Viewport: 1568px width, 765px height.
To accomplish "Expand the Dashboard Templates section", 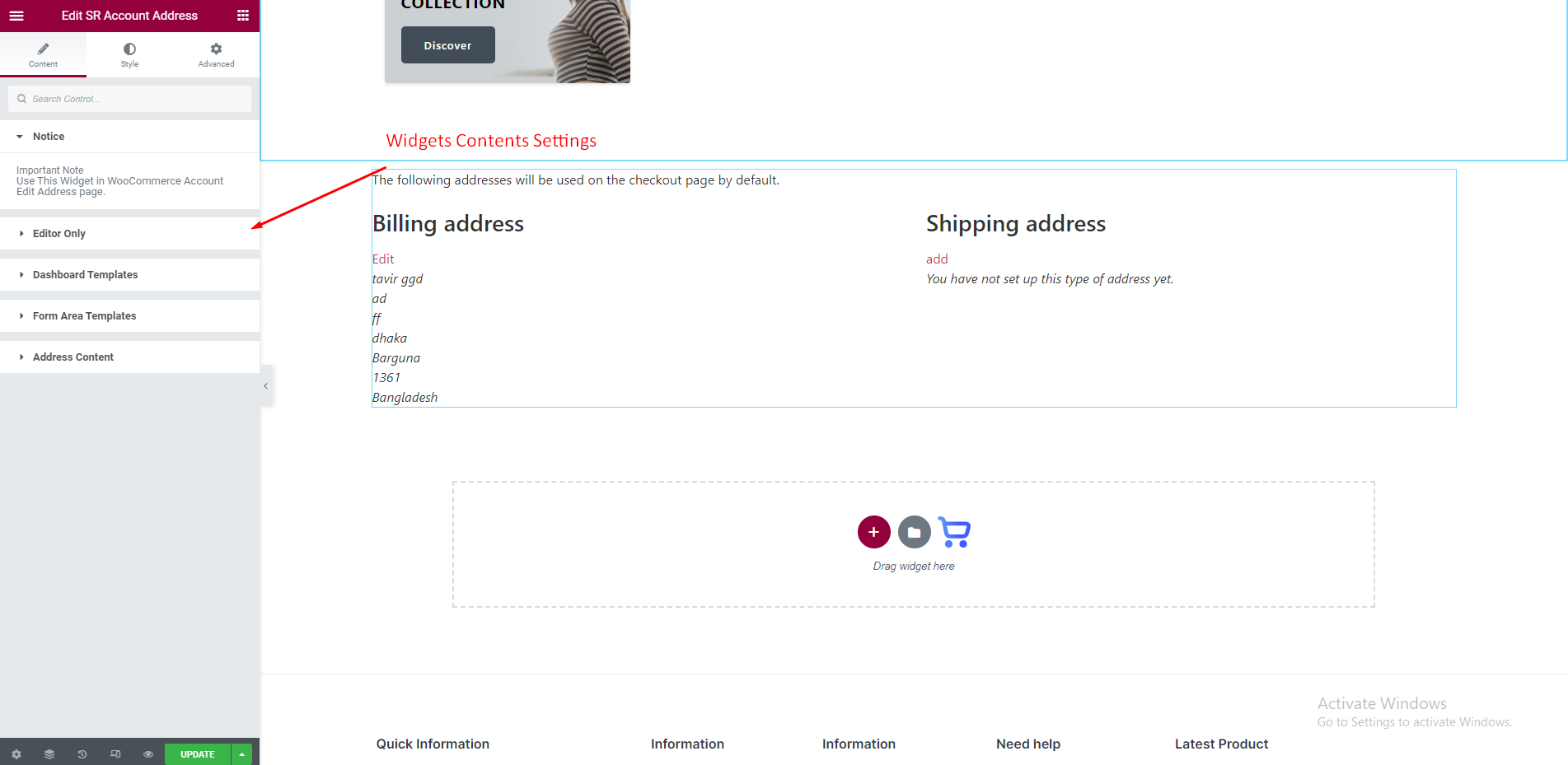I will coord(85,275).
